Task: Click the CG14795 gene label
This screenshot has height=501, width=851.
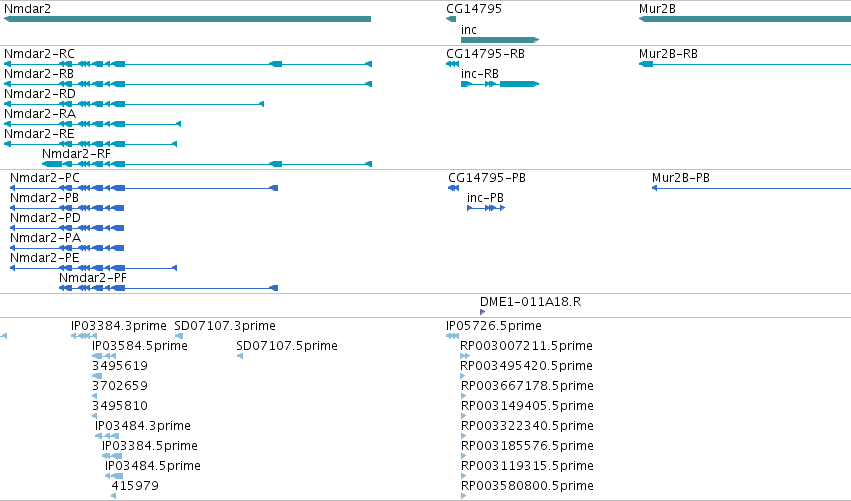Action: (474, 9)
